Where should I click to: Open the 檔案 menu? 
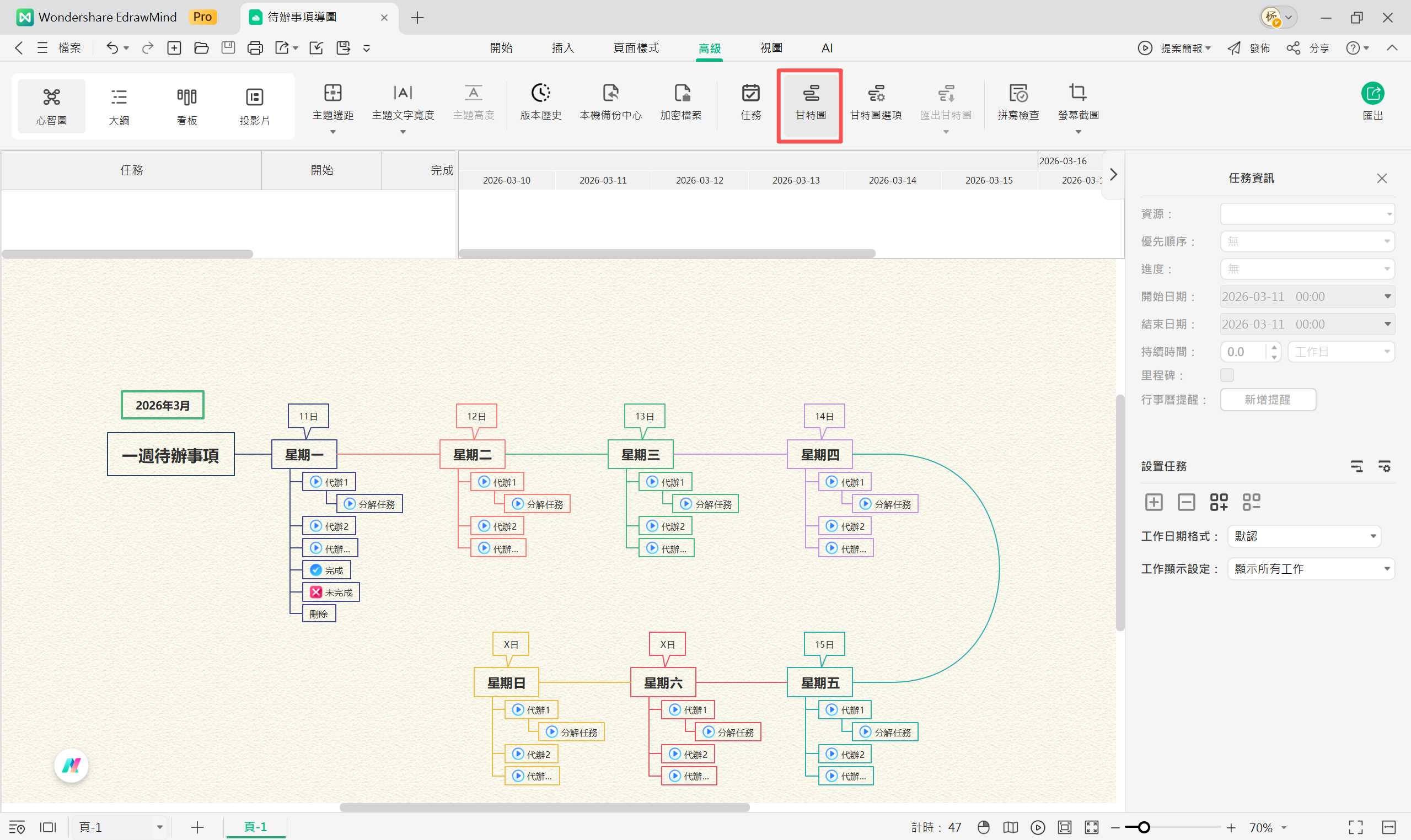69,48
